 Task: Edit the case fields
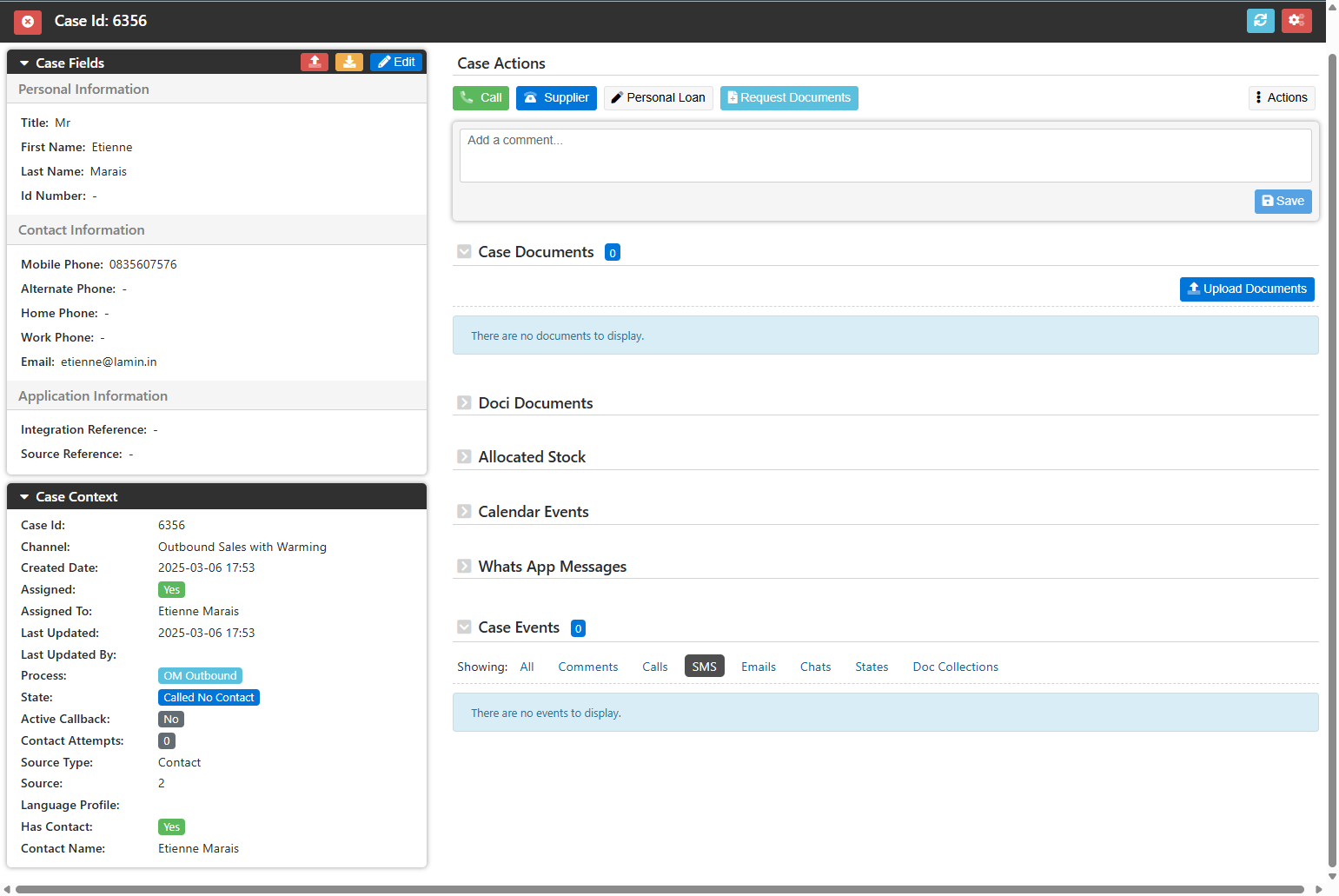coord(396,62)
